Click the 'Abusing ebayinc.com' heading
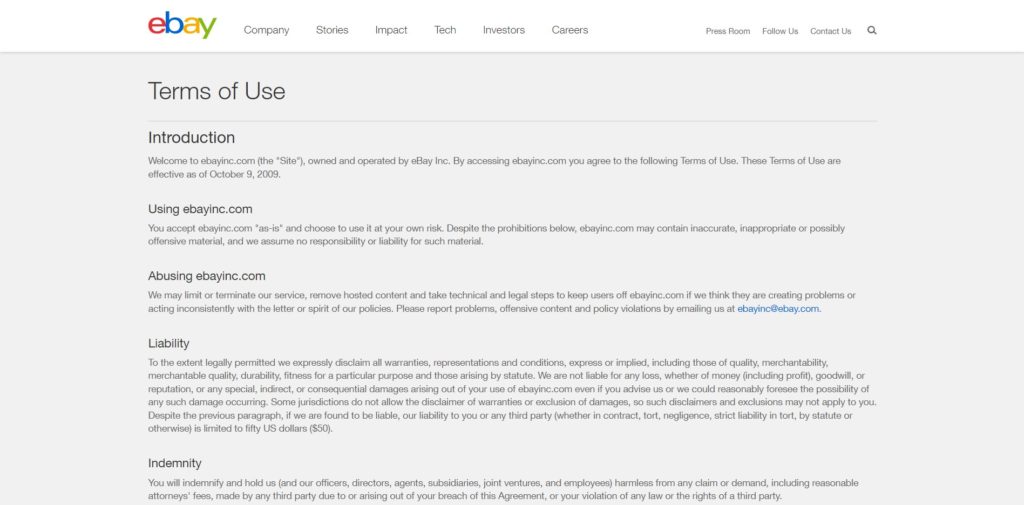Screen dimensions: 1024x505 [207, 276]
